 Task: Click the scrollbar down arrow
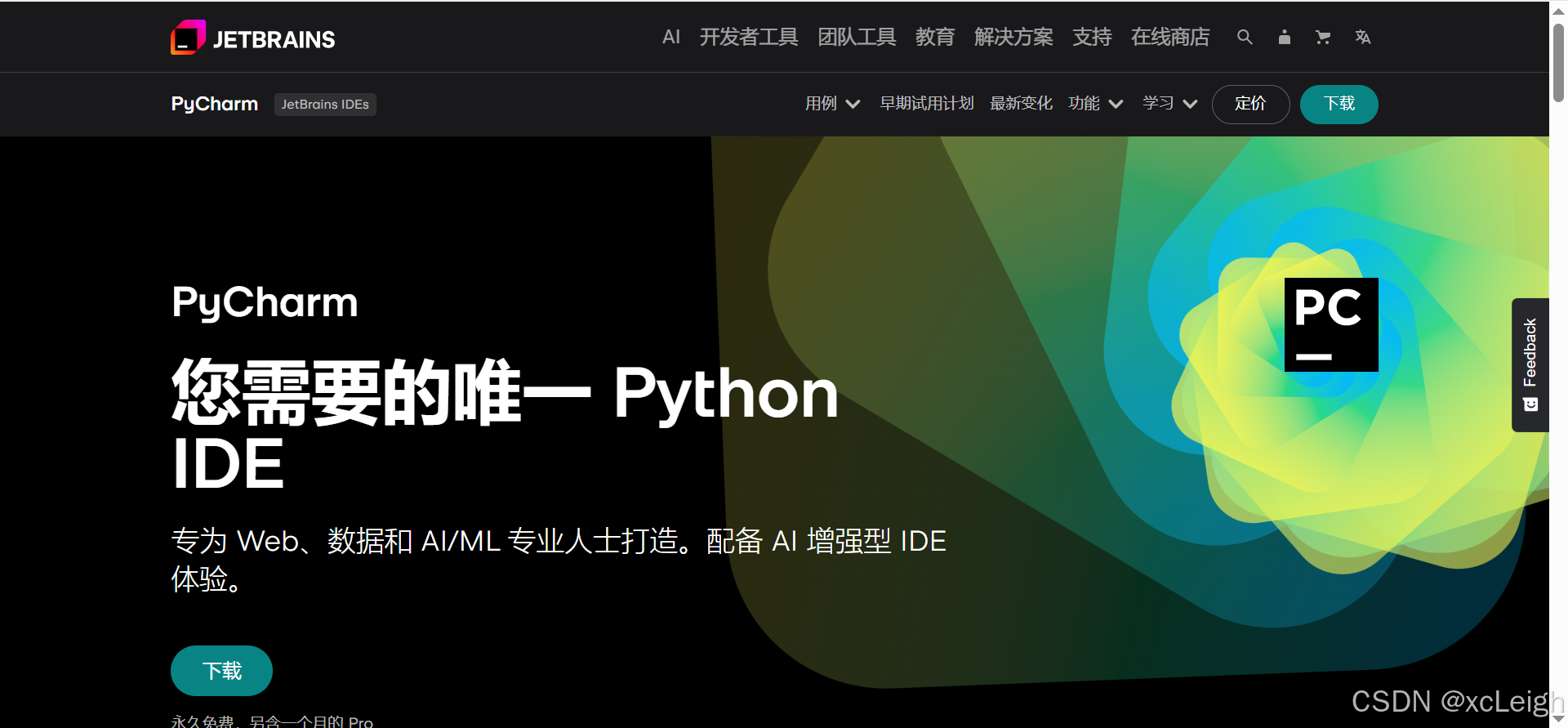[x=1558, y=718]
